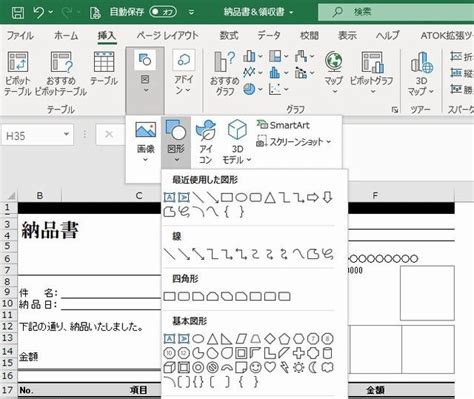Open the ファイル tab
Screen dimensions: 474x399
pos(20,35)
